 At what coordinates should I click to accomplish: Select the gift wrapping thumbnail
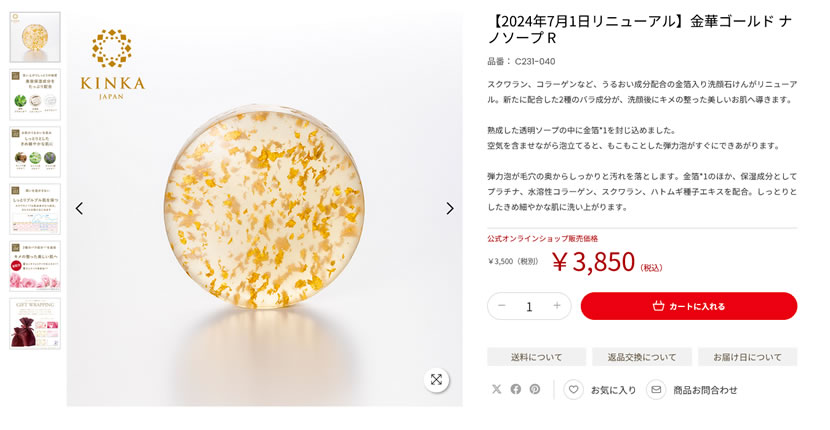[x=35, y=323]
